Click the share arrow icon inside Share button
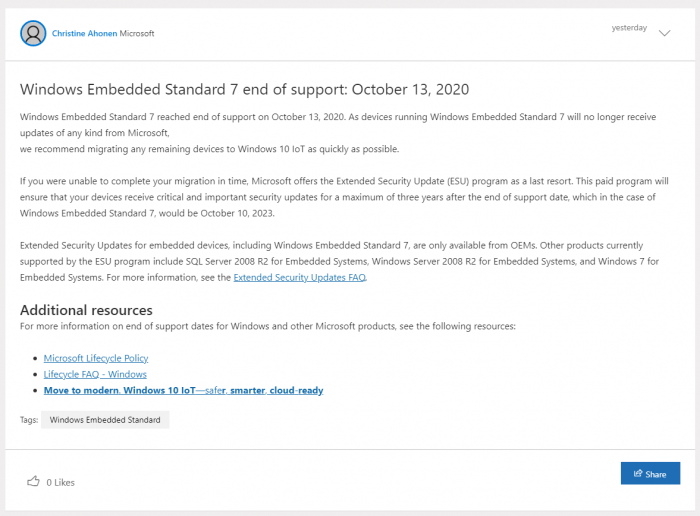 (x=636, y=474)
